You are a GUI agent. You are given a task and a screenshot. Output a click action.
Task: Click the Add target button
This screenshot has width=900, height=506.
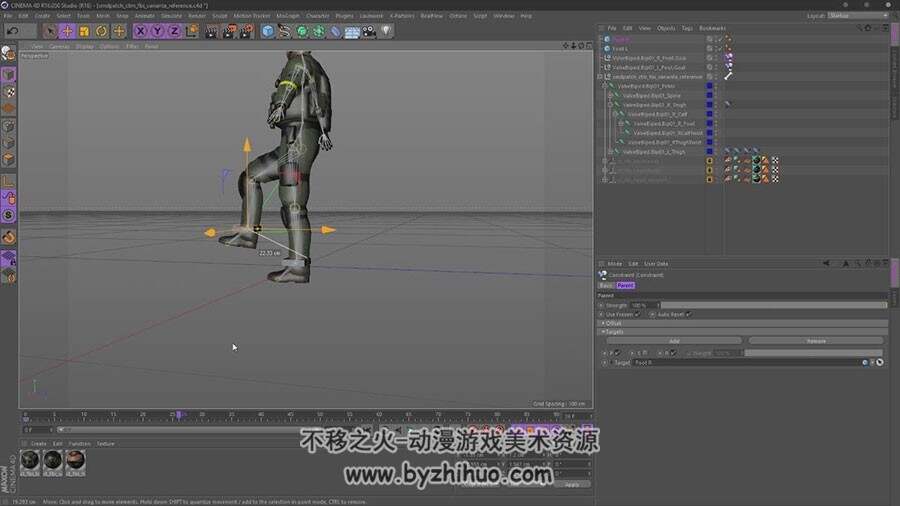[674, 341]
